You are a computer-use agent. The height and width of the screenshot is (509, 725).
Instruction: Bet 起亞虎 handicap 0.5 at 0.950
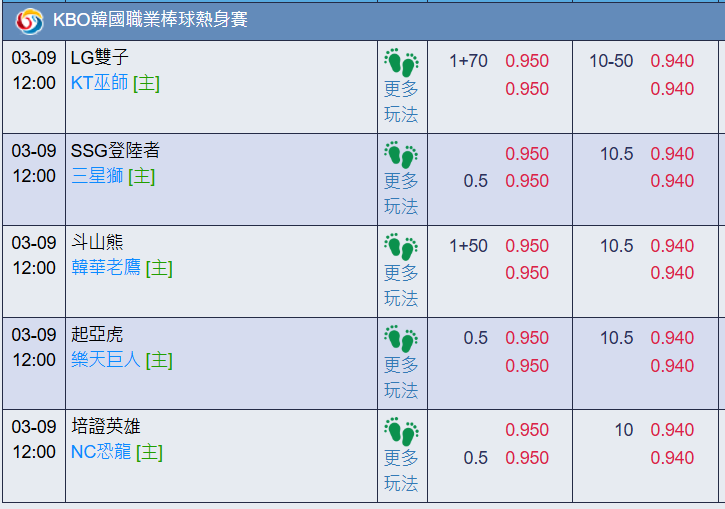[x=527, y=338]
